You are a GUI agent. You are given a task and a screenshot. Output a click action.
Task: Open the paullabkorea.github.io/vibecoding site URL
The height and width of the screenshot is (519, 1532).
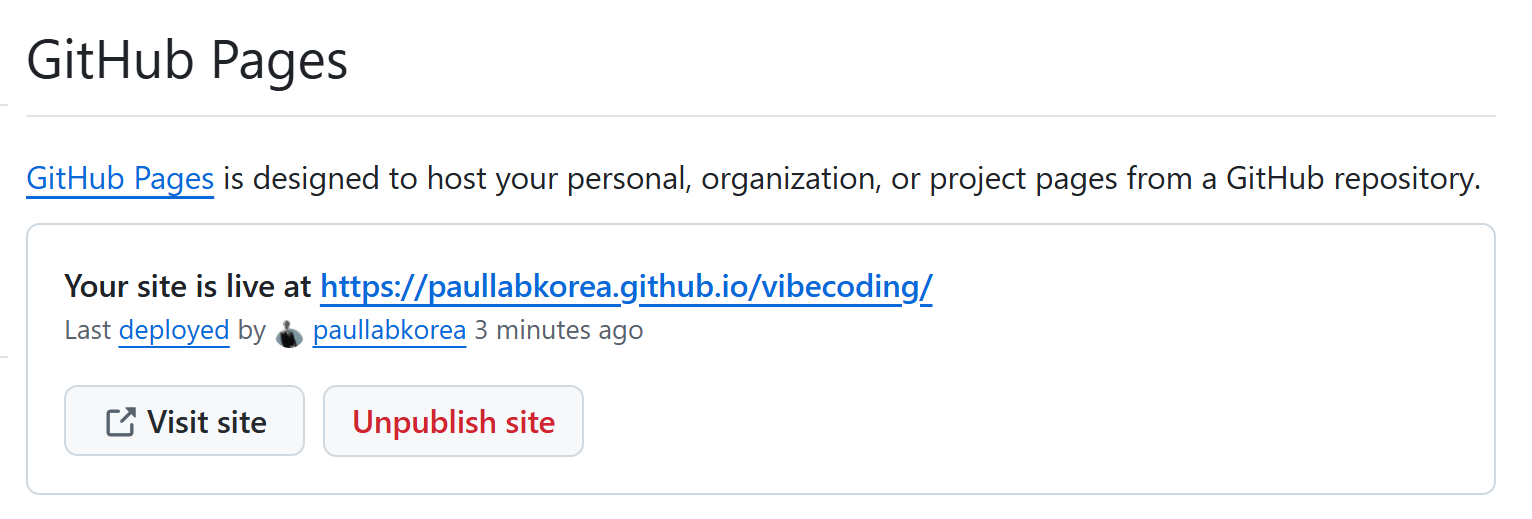(x=626, y=287)
